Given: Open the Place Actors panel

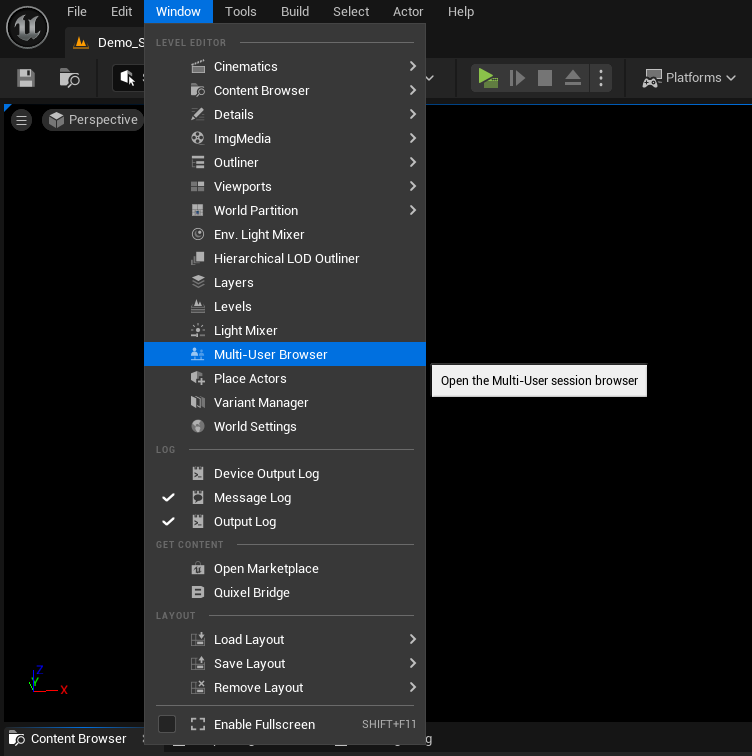Looking at the screenshot, I should 250,379.
